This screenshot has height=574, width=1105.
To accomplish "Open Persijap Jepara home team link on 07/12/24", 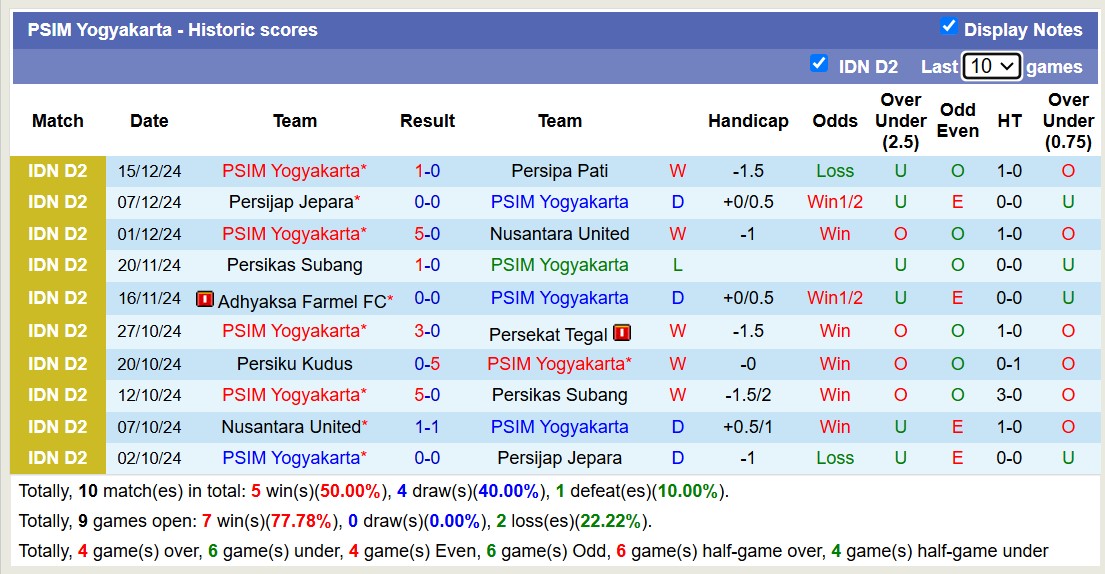I will pyautogui.click(x=290, y=202).
